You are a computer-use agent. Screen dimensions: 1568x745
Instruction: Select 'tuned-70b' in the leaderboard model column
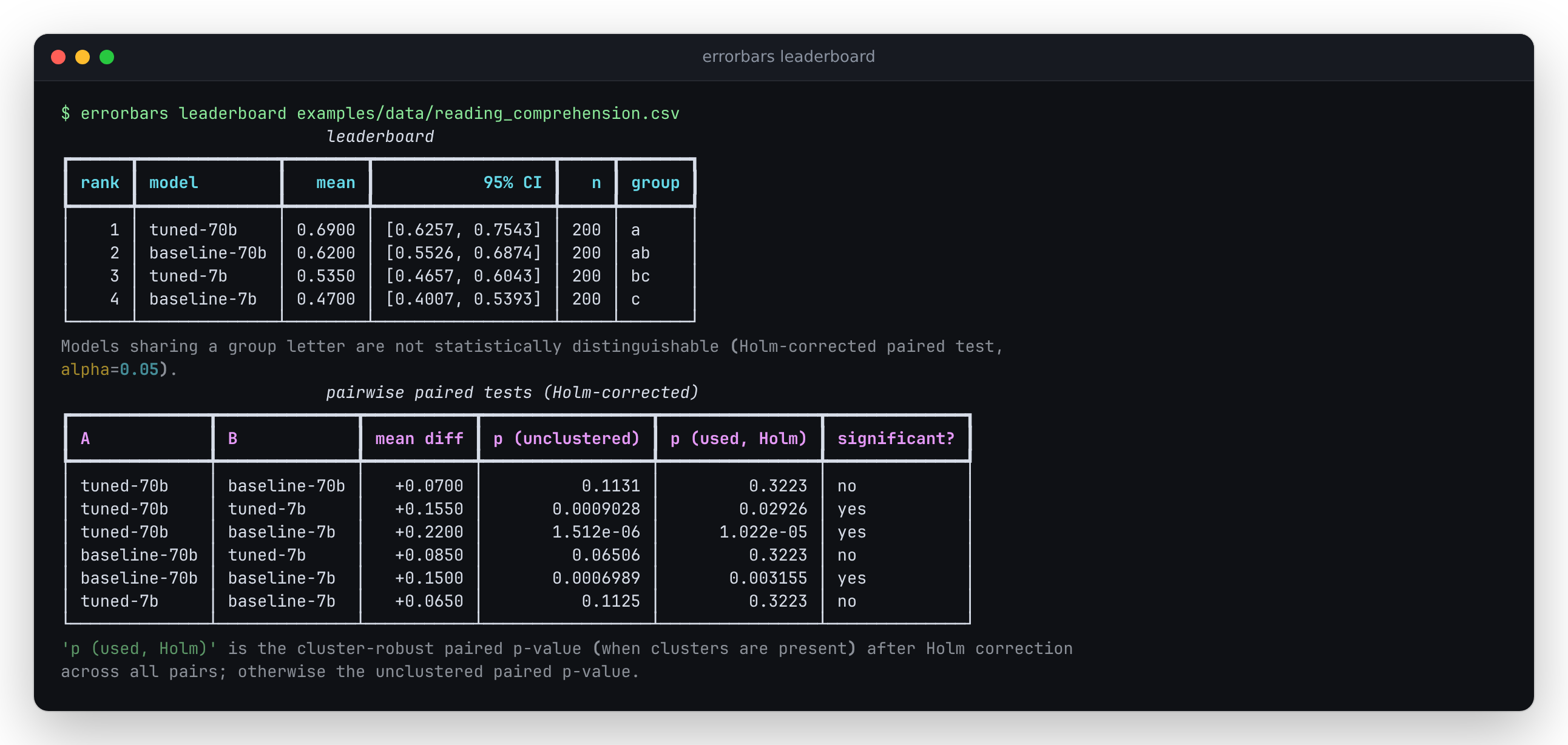[194, 230]
